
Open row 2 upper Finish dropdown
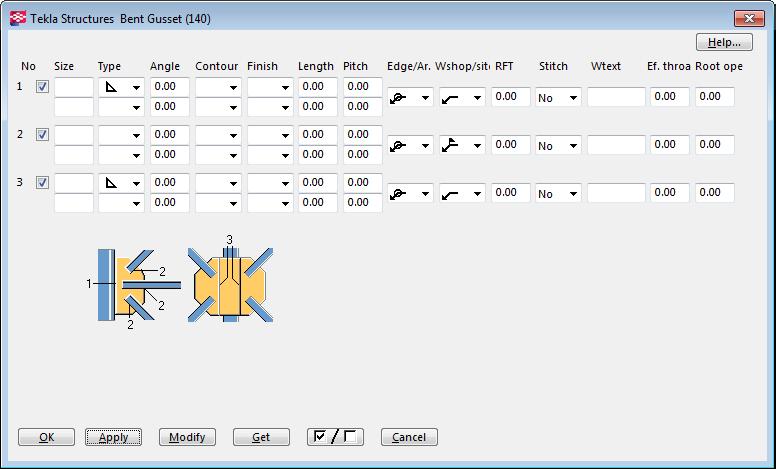(270, 135)
